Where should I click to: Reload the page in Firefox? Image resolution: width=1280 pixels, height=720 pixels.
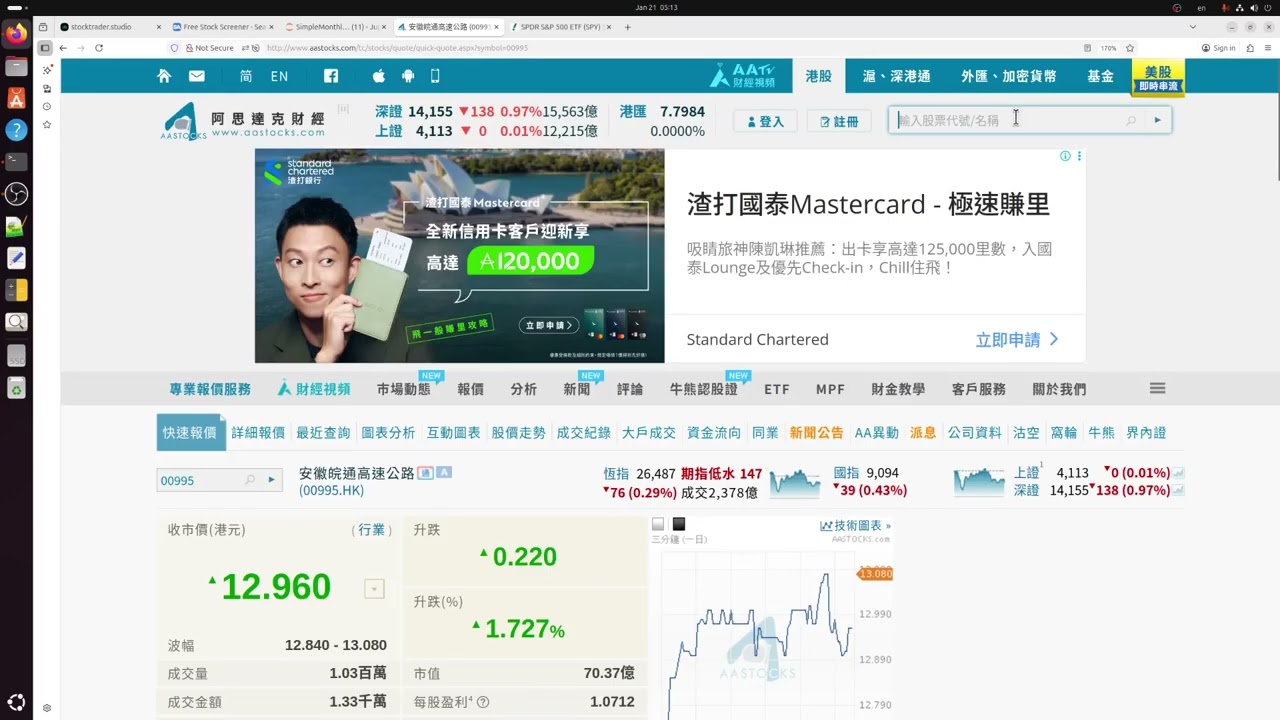[99, 48]
